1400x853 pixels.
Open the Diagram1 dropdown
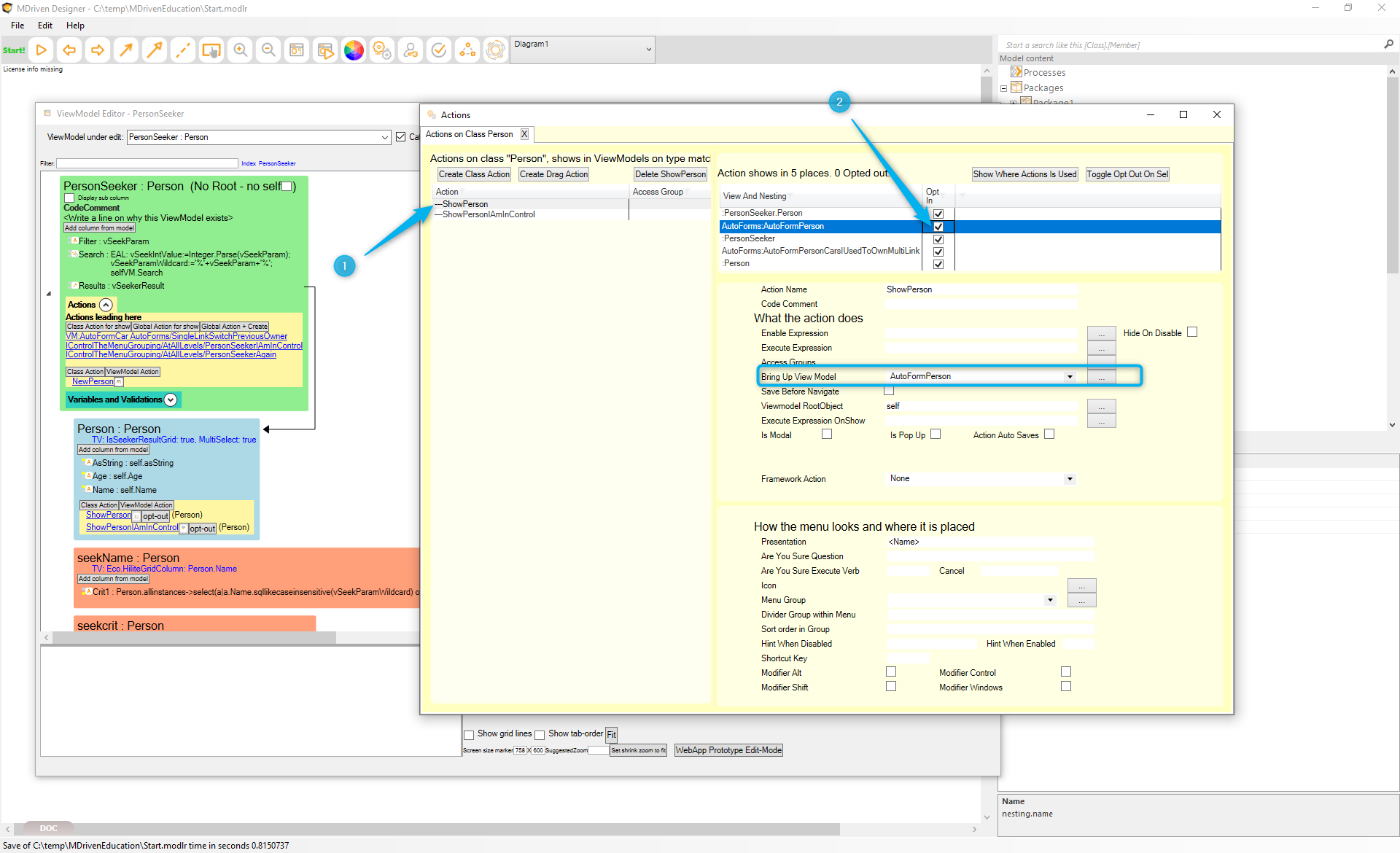[648, 50]
